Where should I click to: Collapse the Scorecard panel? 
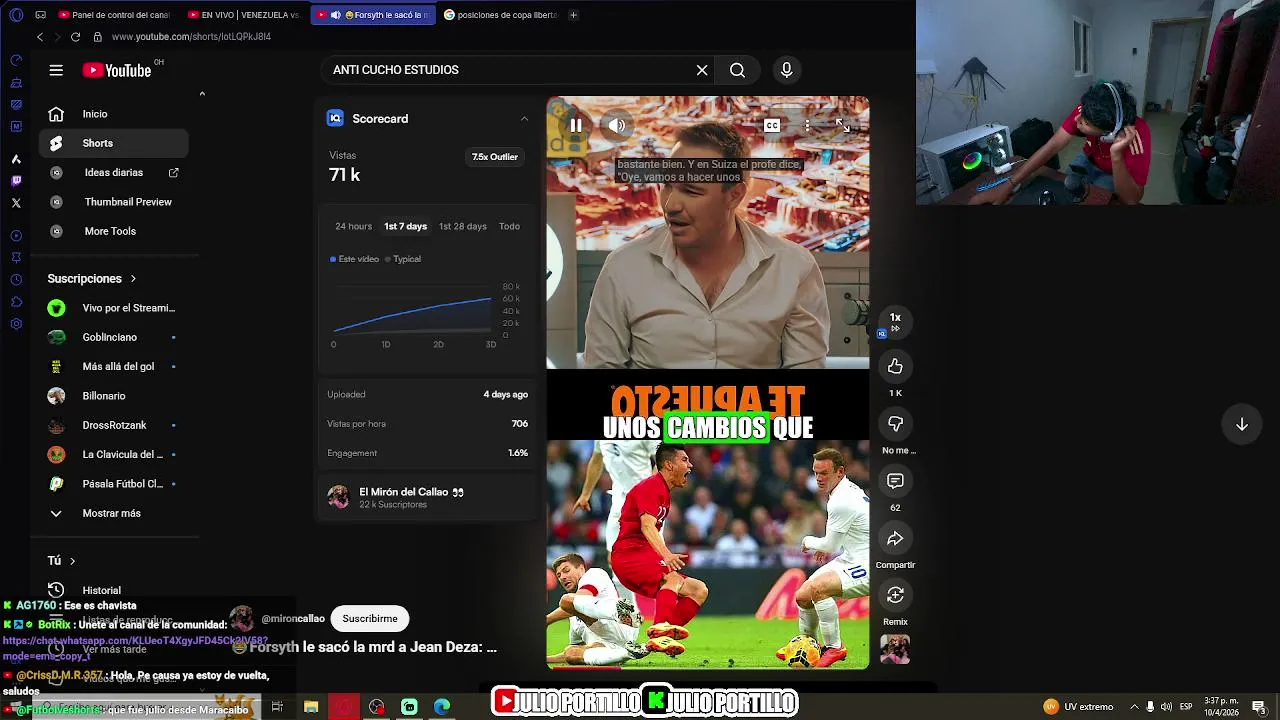524,119
